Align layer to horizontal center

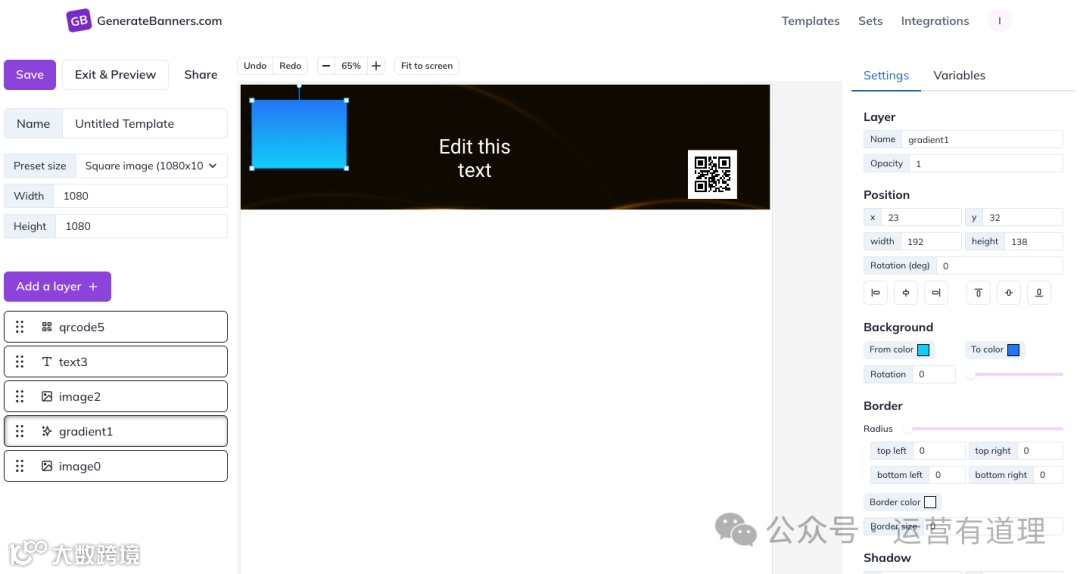point(906,293)
